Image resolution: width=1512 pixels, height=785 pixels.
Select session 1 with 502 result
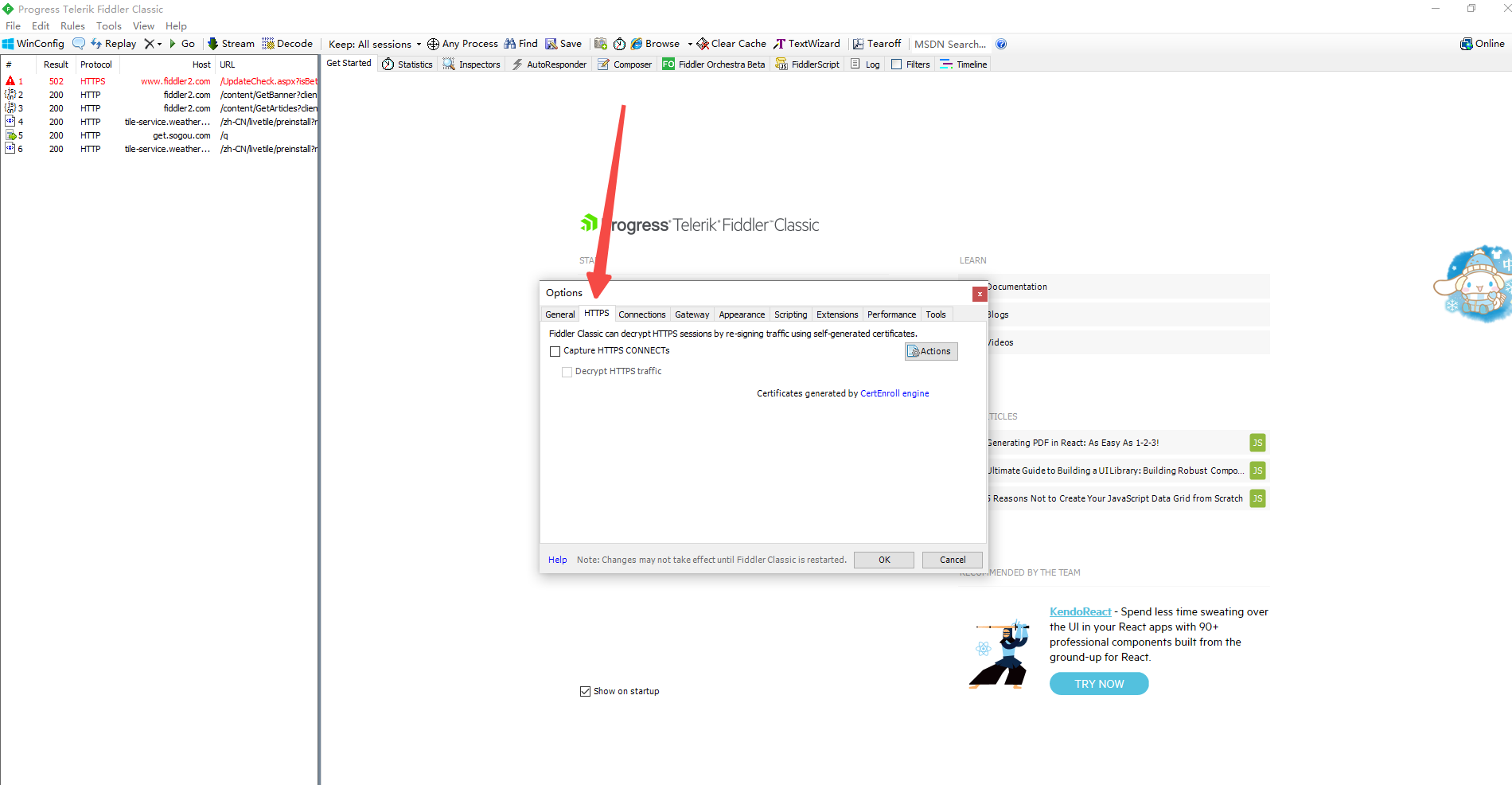(x=159, y=81)
